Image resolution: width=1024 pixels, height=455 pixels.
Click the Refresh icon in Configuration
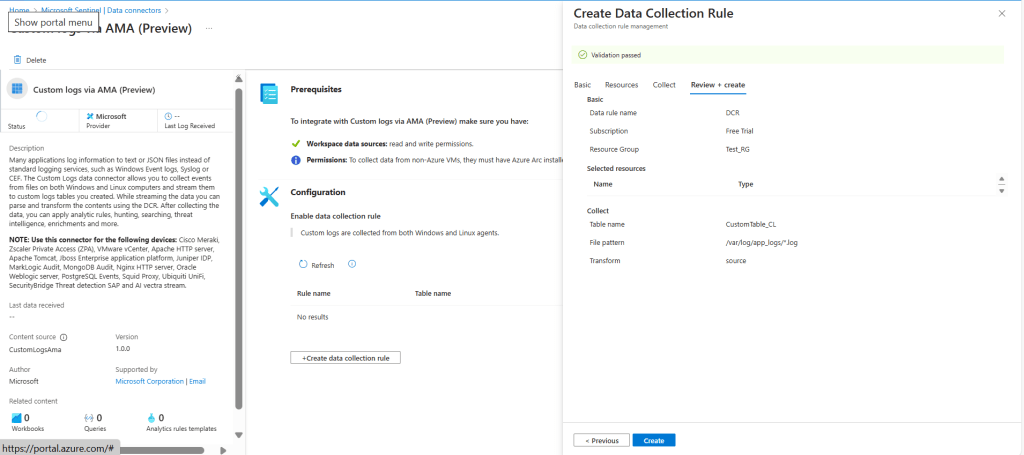point(304,265)
